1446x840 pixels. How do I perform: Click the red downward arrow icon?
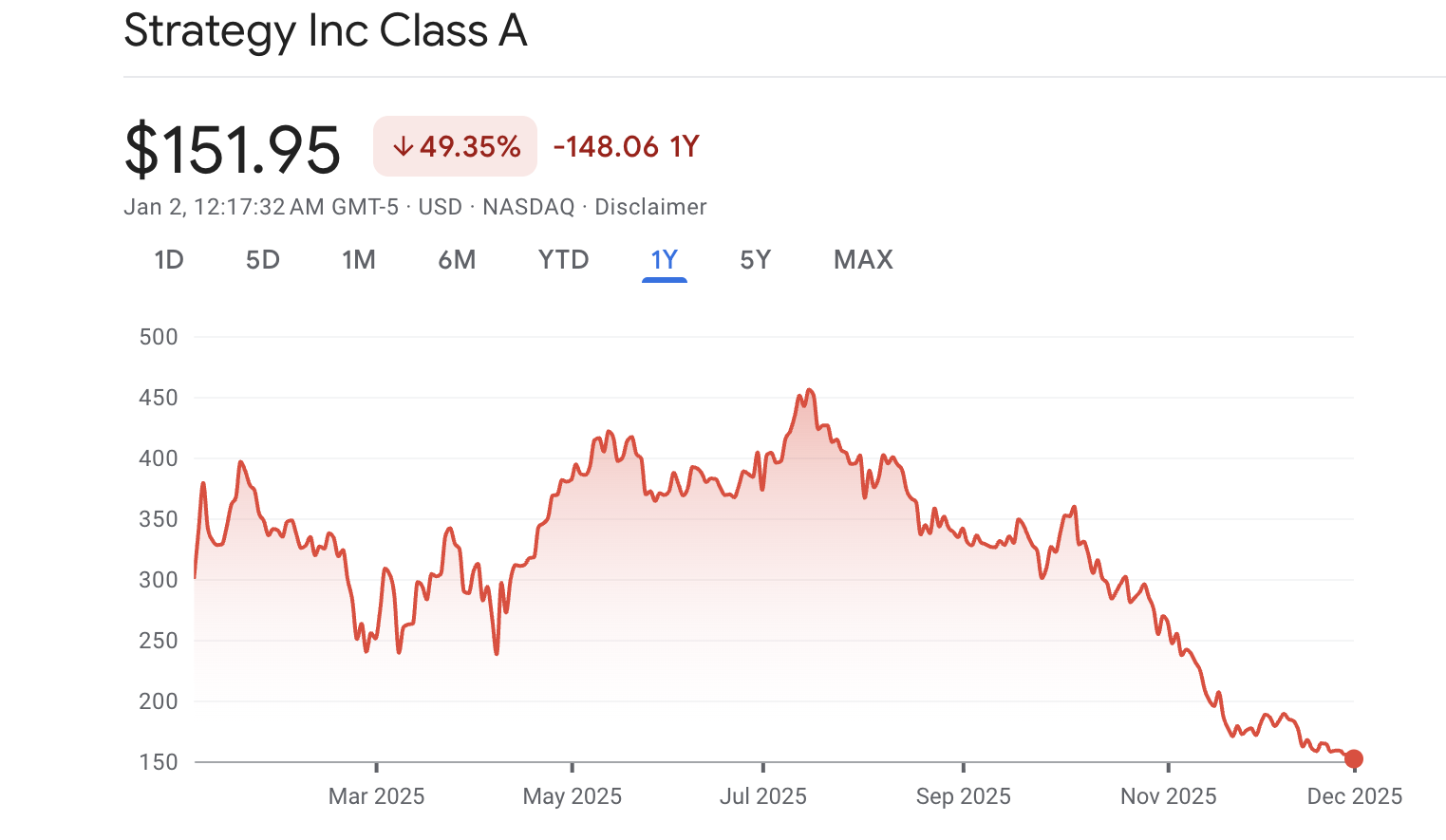(404, 146)
